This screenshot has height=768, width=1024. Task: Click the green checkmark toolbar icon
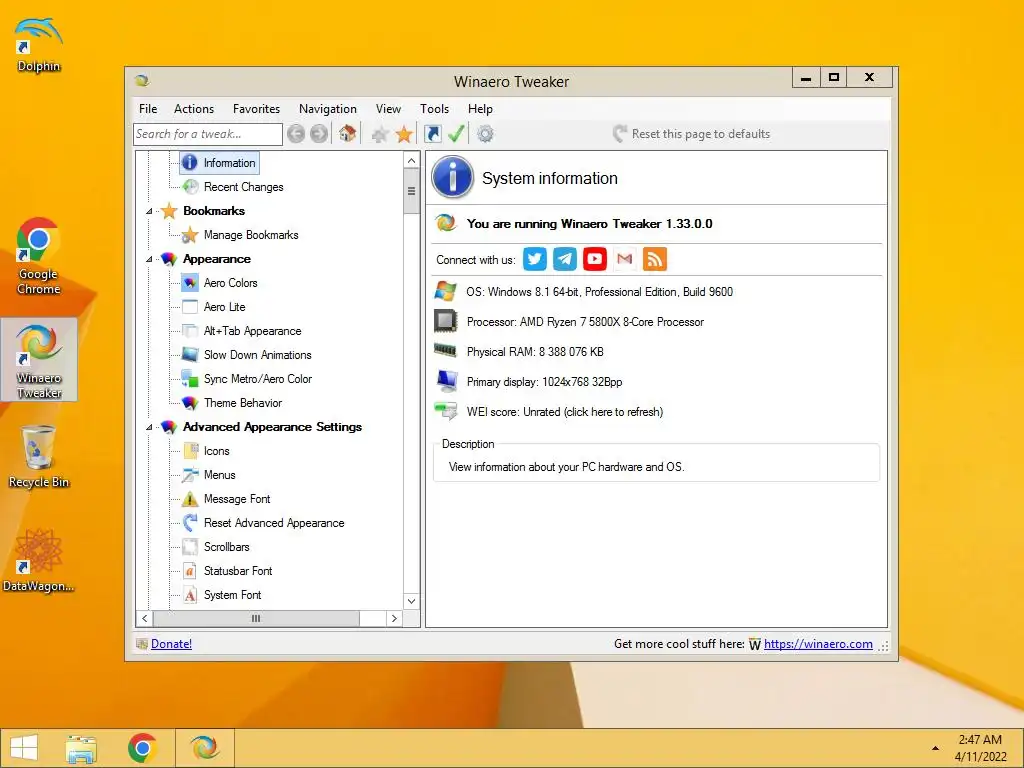coord(456,134)
